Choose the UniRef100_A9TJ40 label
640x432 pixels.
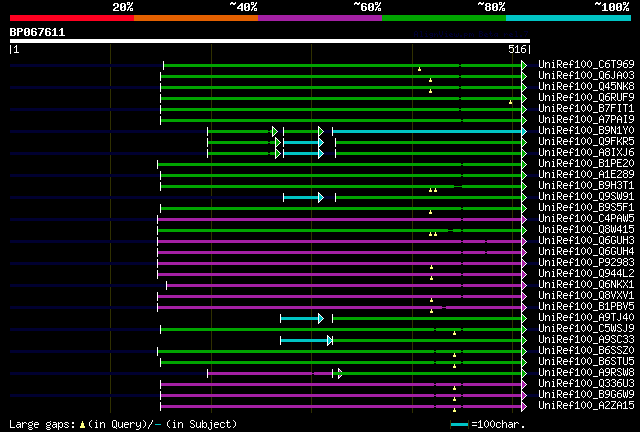pos(586,318)
